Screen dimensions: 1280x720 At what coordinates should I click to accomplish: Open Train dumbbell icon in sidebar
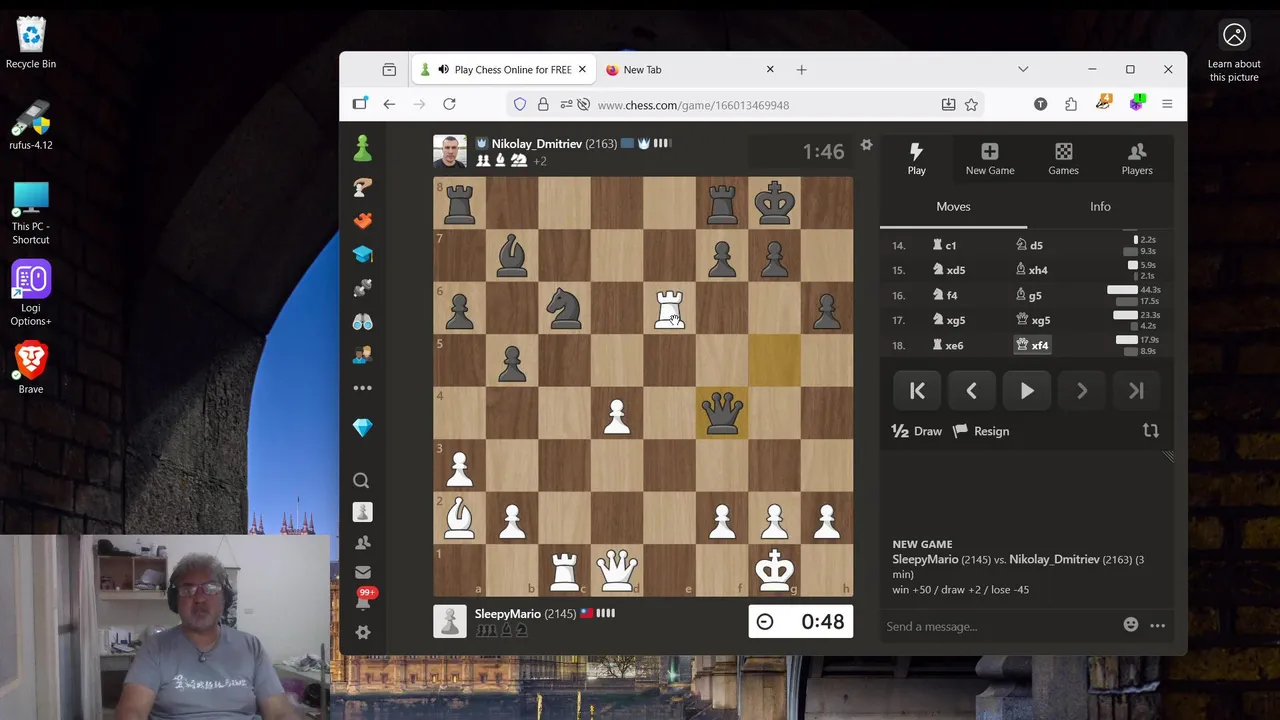click(362, 288)
